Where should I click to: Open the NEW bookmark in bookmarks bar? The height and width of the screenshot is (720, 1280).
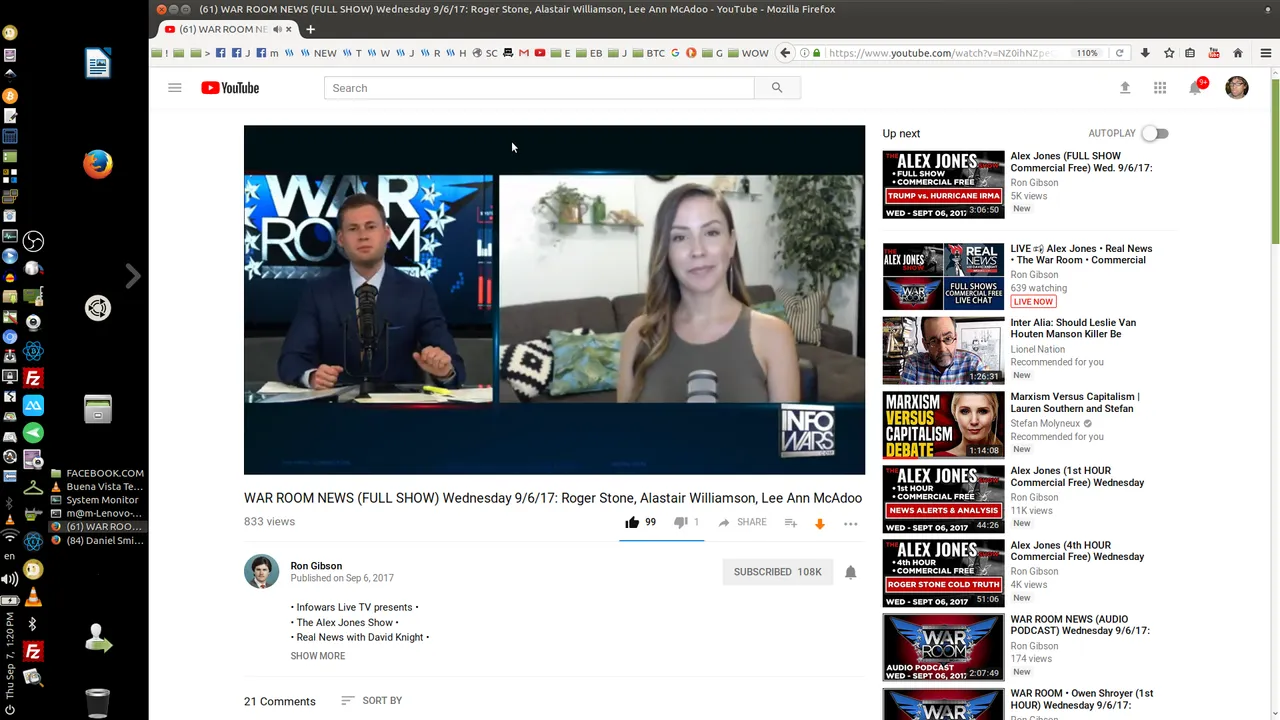click(319, 53)
